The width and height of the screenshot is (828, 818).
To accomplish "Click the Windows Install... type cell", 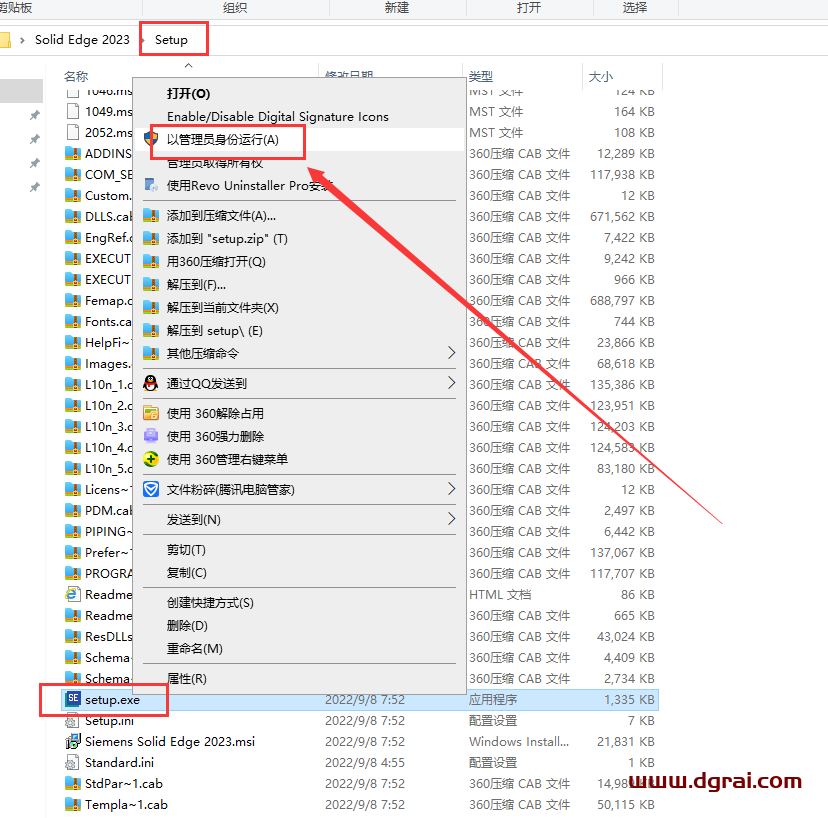I will 519,741.
